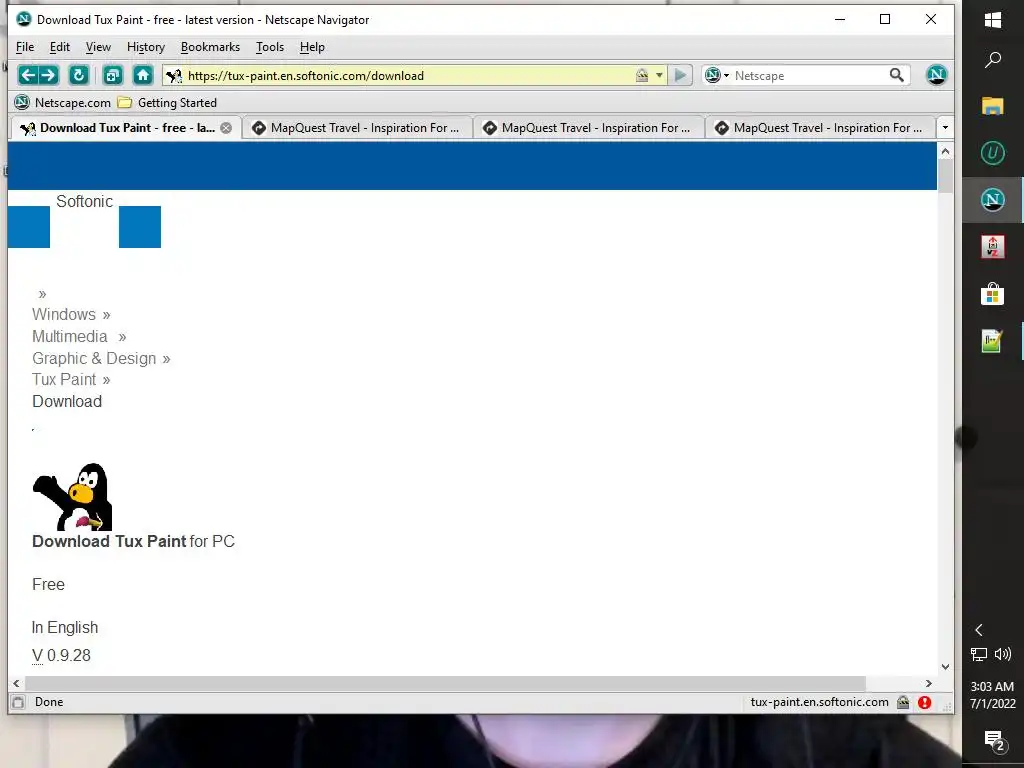The image size is (1024, 768).
Task: Click the network icon in the system tray
Action: (979, 654)
